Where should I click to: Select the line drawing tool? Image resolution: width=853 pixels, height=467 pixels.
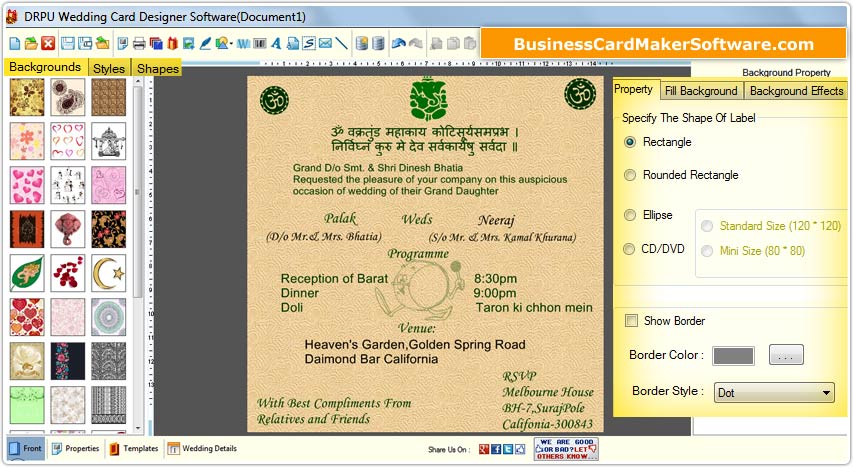(x=341, y=44)
